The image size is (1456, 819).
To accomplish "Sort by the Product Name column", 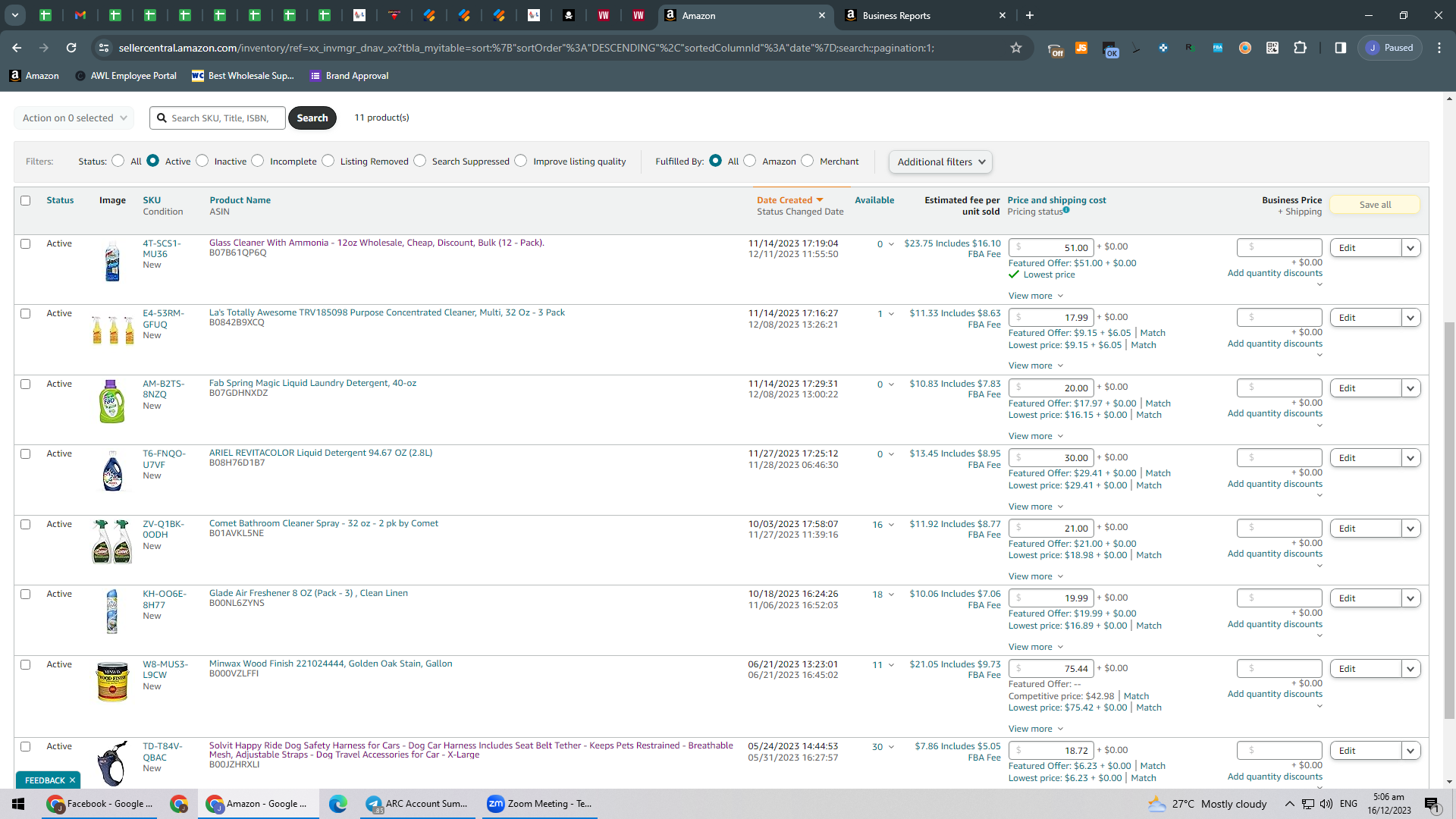I will [x=240, y=200].
